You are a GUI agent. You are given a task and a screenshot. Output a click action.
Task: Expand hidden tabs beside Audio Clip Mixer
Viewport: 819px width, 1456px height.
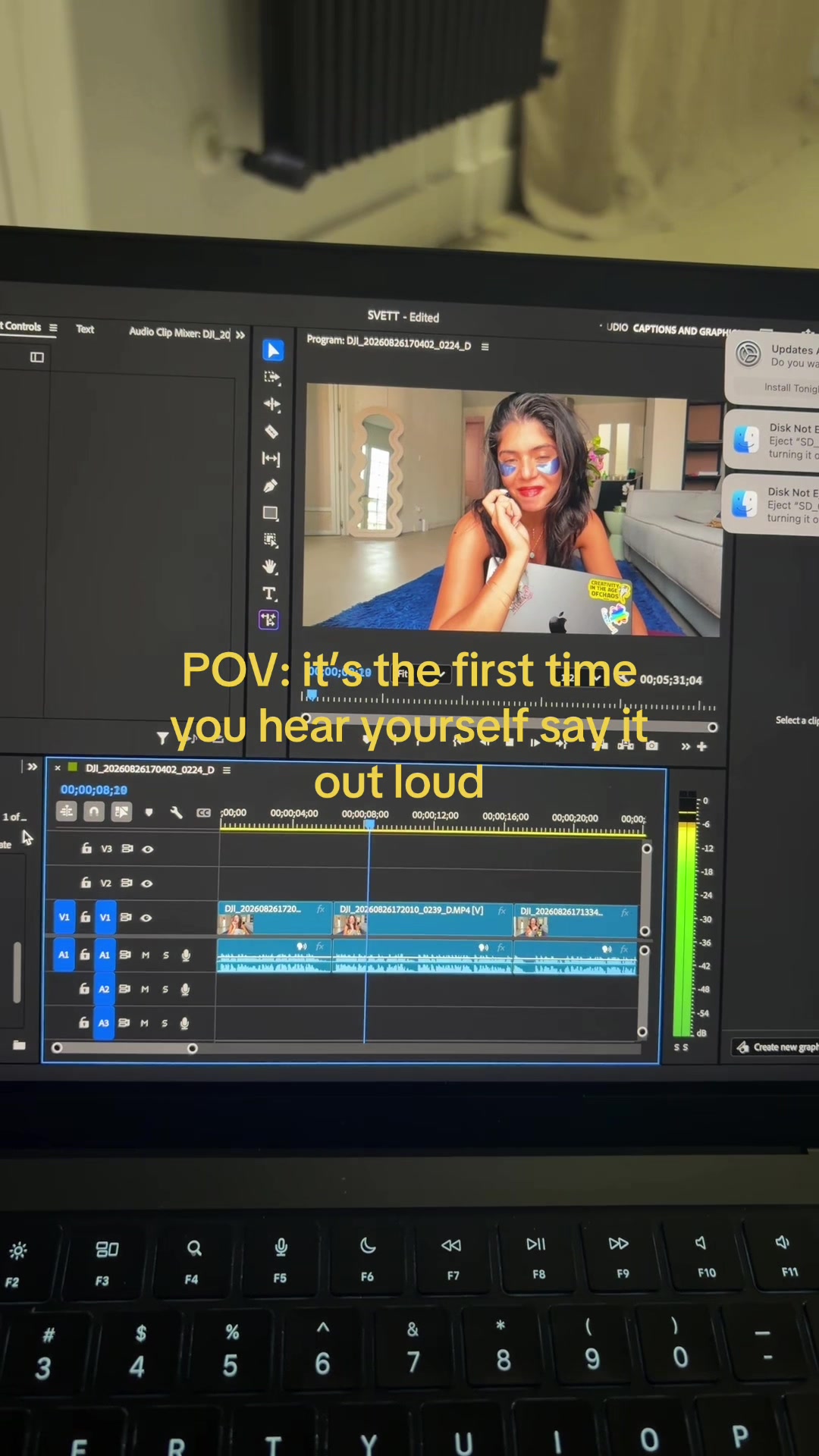coord(240,334)
